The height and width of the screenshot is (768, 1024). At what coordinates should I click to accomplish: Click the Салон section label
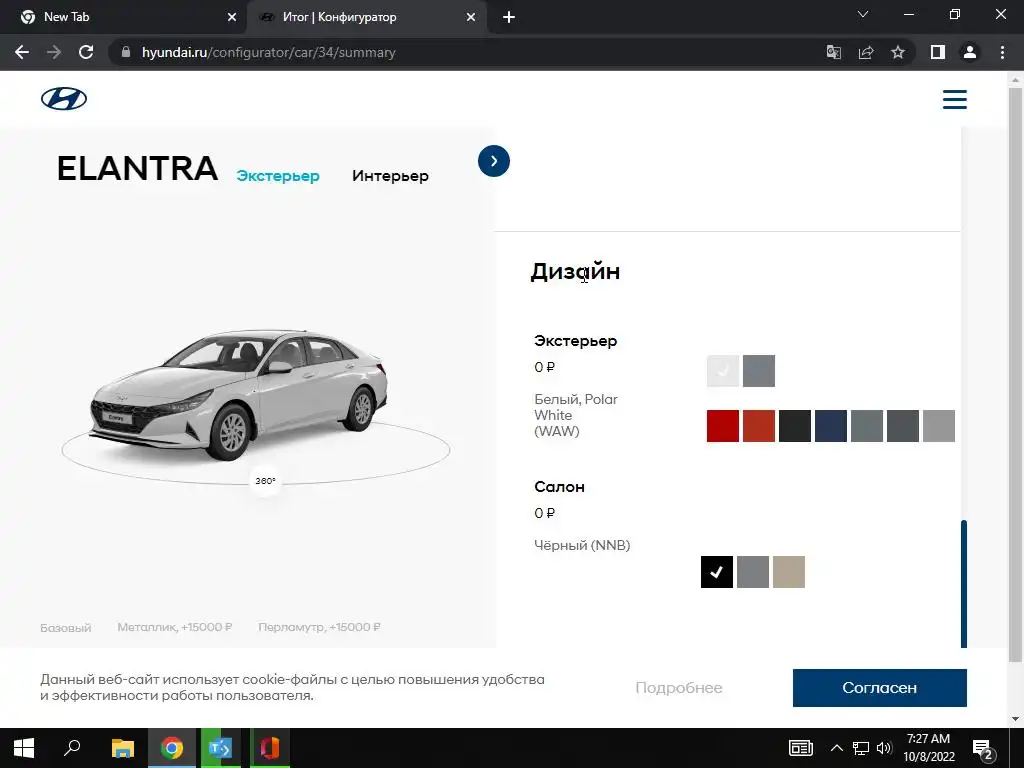[559, 487]
